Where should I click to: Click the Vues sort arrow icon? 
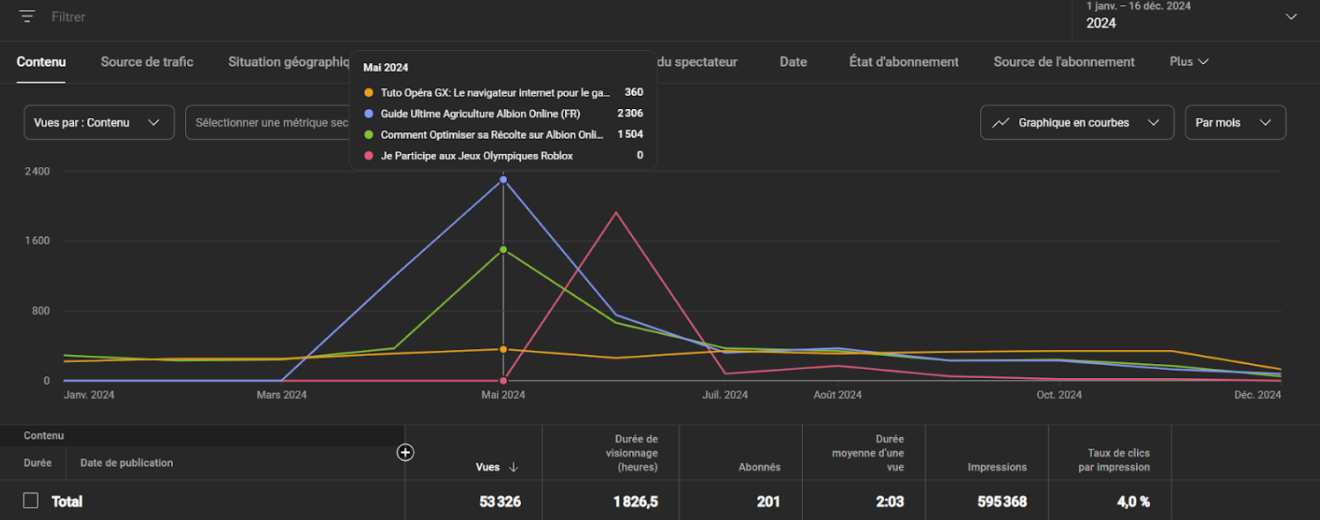click(514, 467)
